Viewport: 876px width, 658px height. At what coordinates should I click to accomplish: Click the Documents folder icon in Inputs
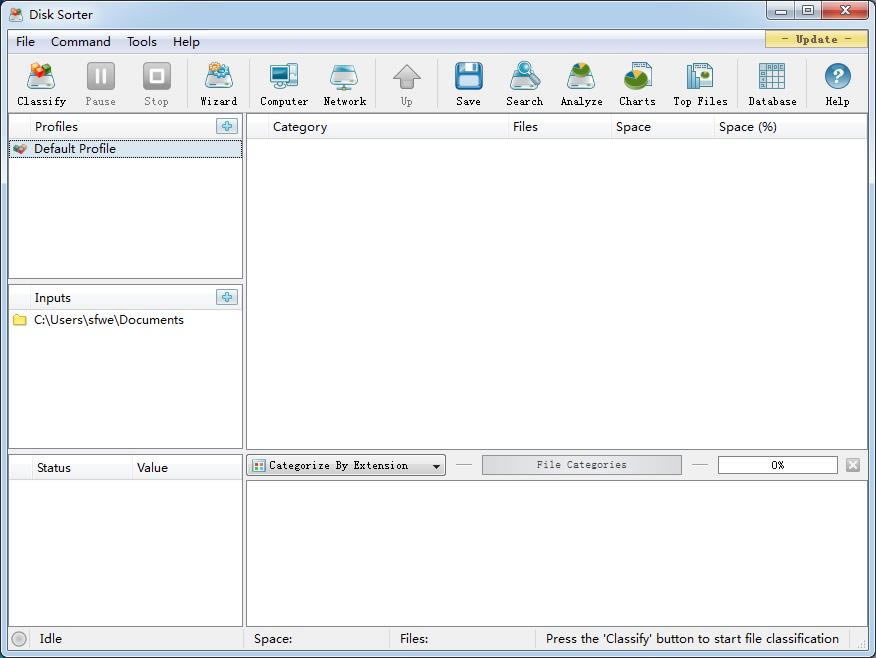(x=20, y=320)
